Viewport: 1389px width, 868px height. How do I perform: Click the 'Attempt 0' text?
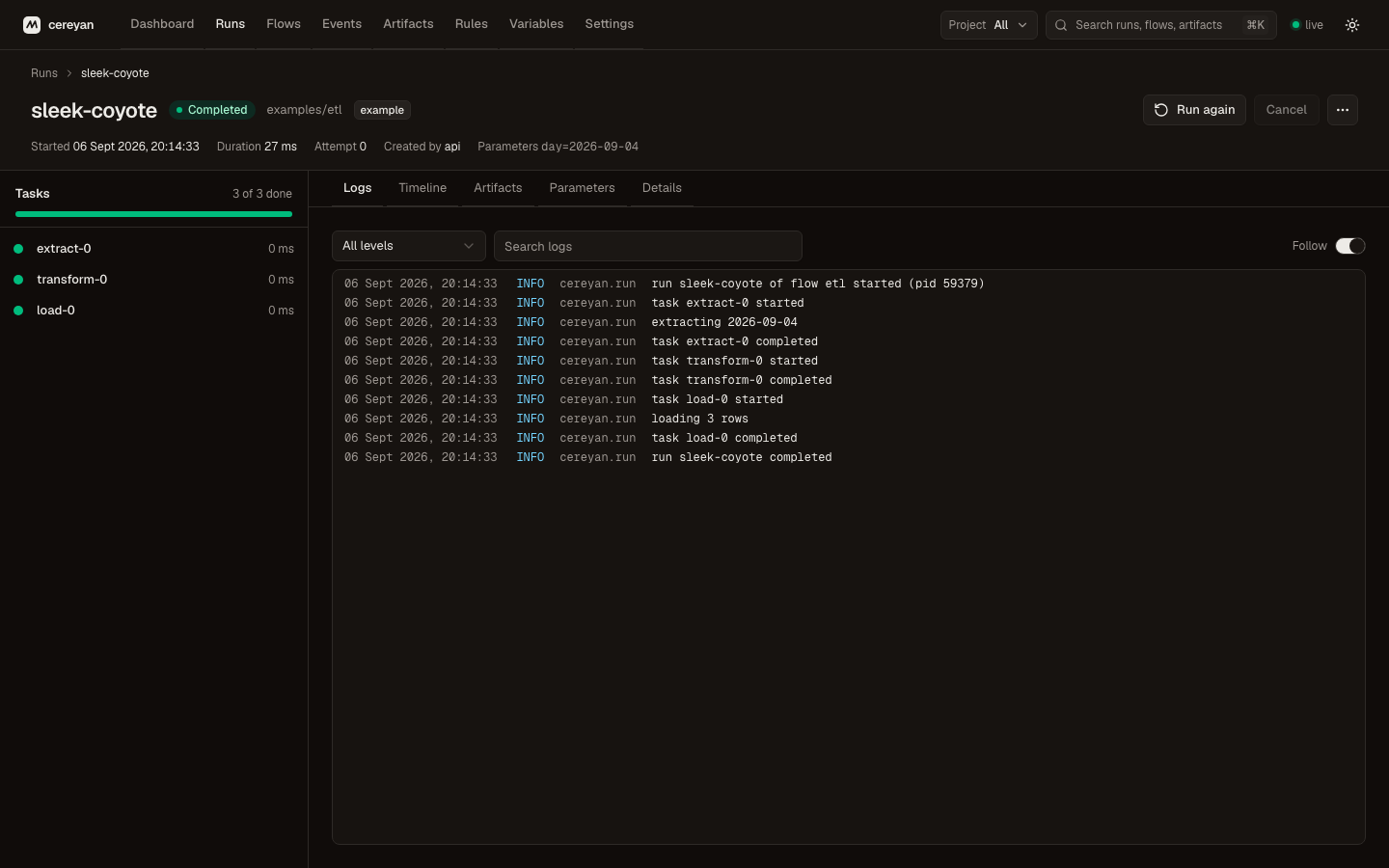coord(340,147)
